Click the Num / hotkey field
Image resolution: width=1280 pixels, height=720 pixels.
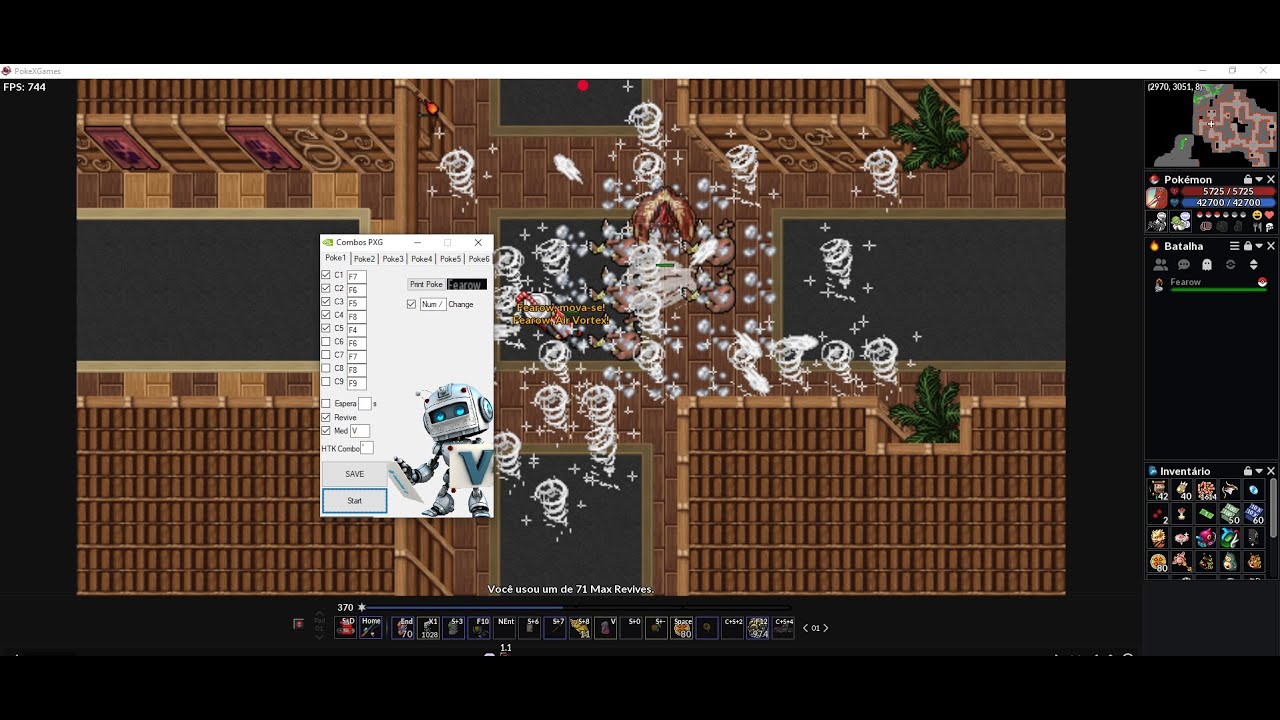pos(433,304)
